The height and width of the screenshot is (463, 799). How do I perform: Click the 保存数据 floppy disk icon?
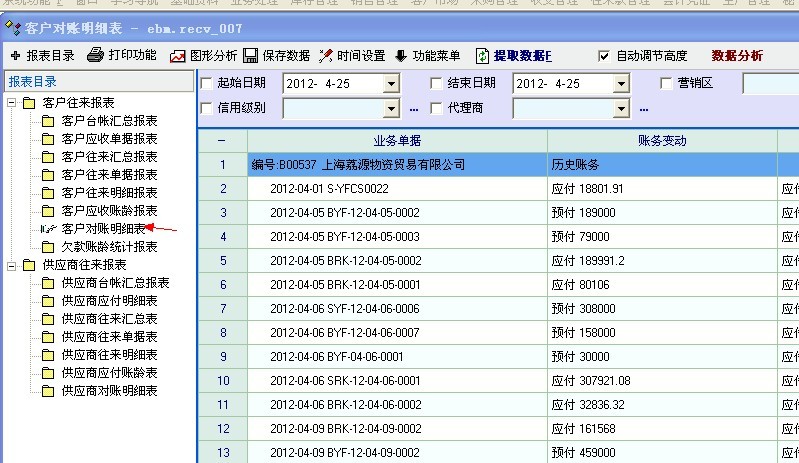click(x=251, y=56)
